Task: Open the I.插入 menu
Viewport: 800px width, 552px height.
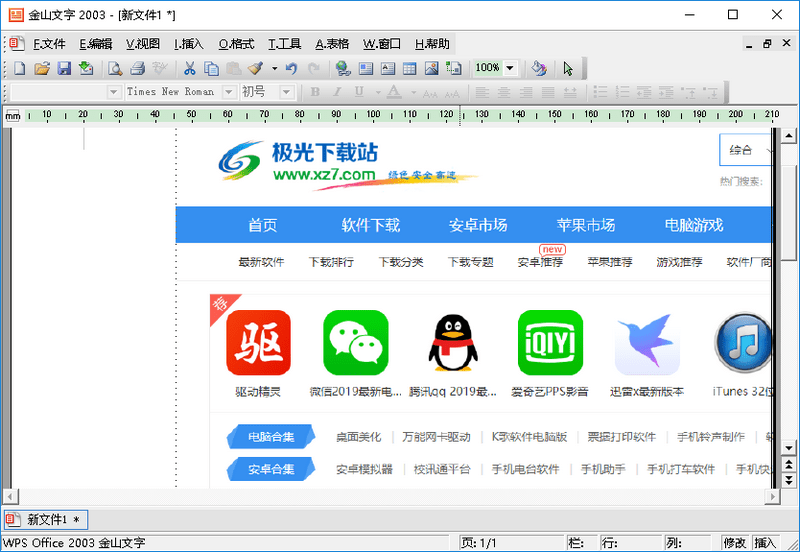Action: coord(189,44)
